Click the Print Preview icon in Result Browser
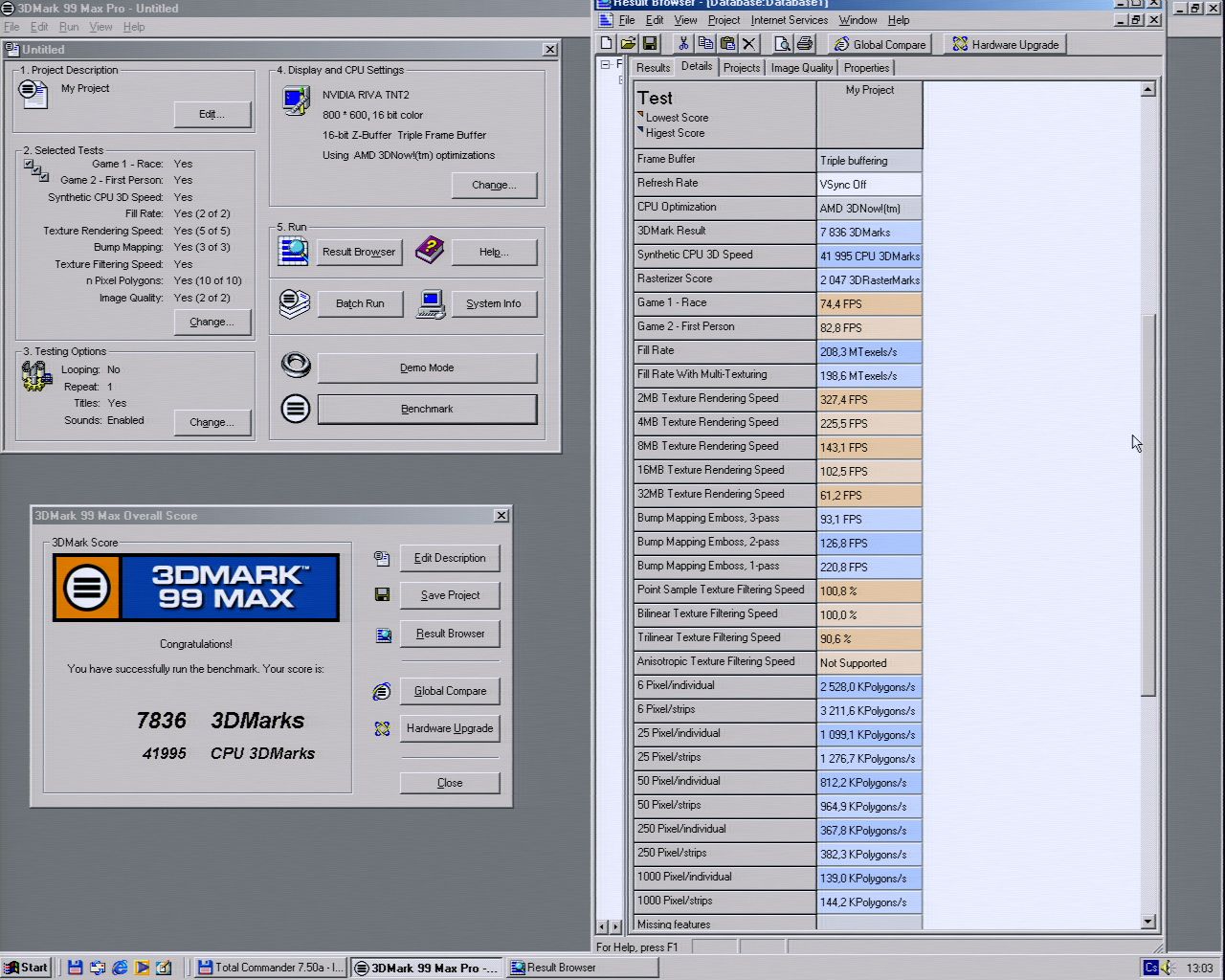The image size is (1225, 980). point(783,44)
